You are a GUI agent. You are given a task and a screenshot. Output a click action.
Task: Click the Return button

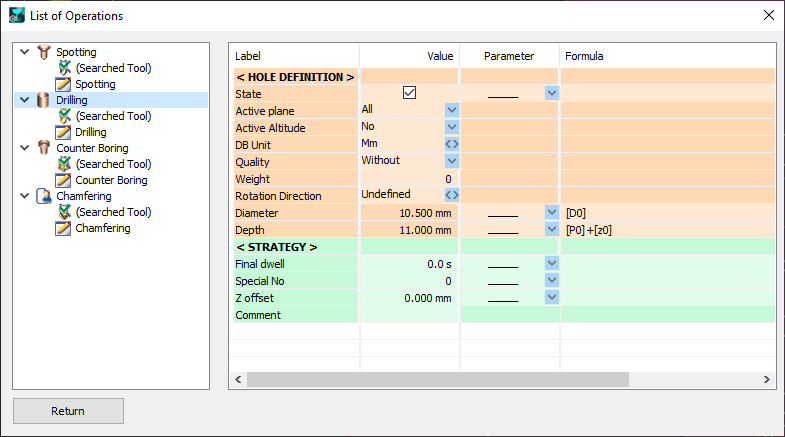[x=68, y=411]
